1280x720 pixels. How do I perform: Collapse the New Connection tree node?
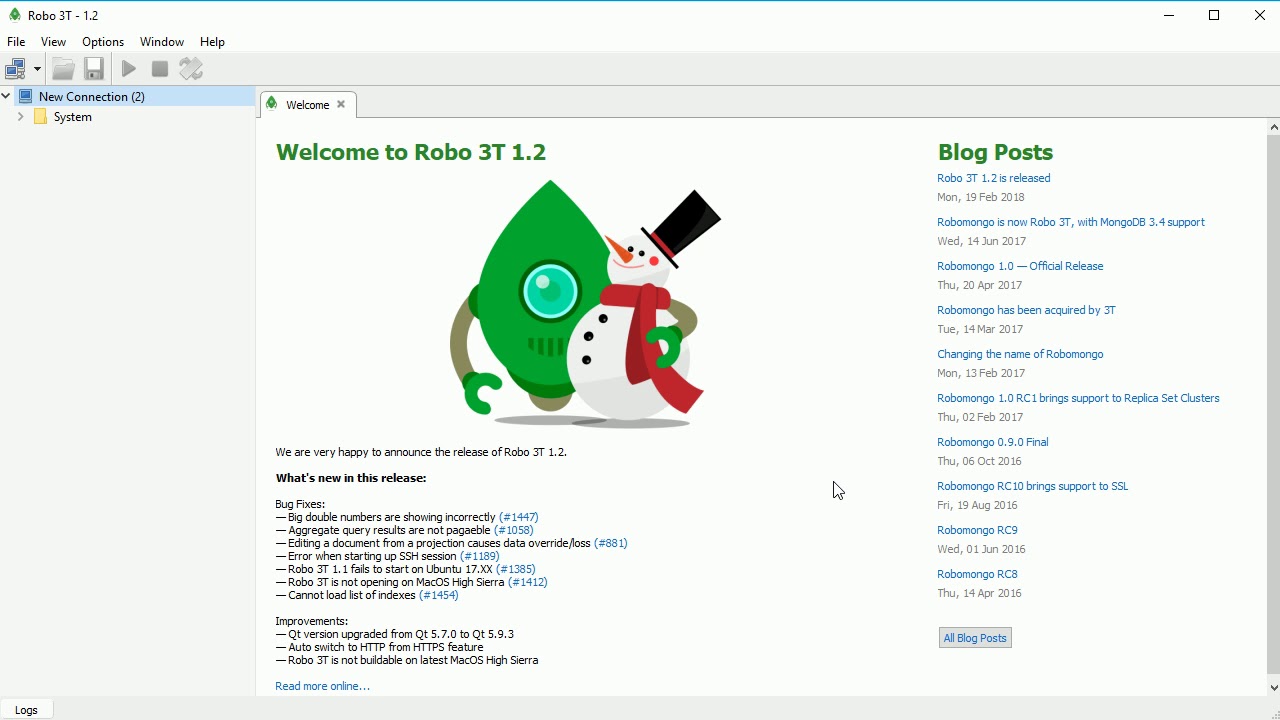pyautogui.click(x=6, y=96)
